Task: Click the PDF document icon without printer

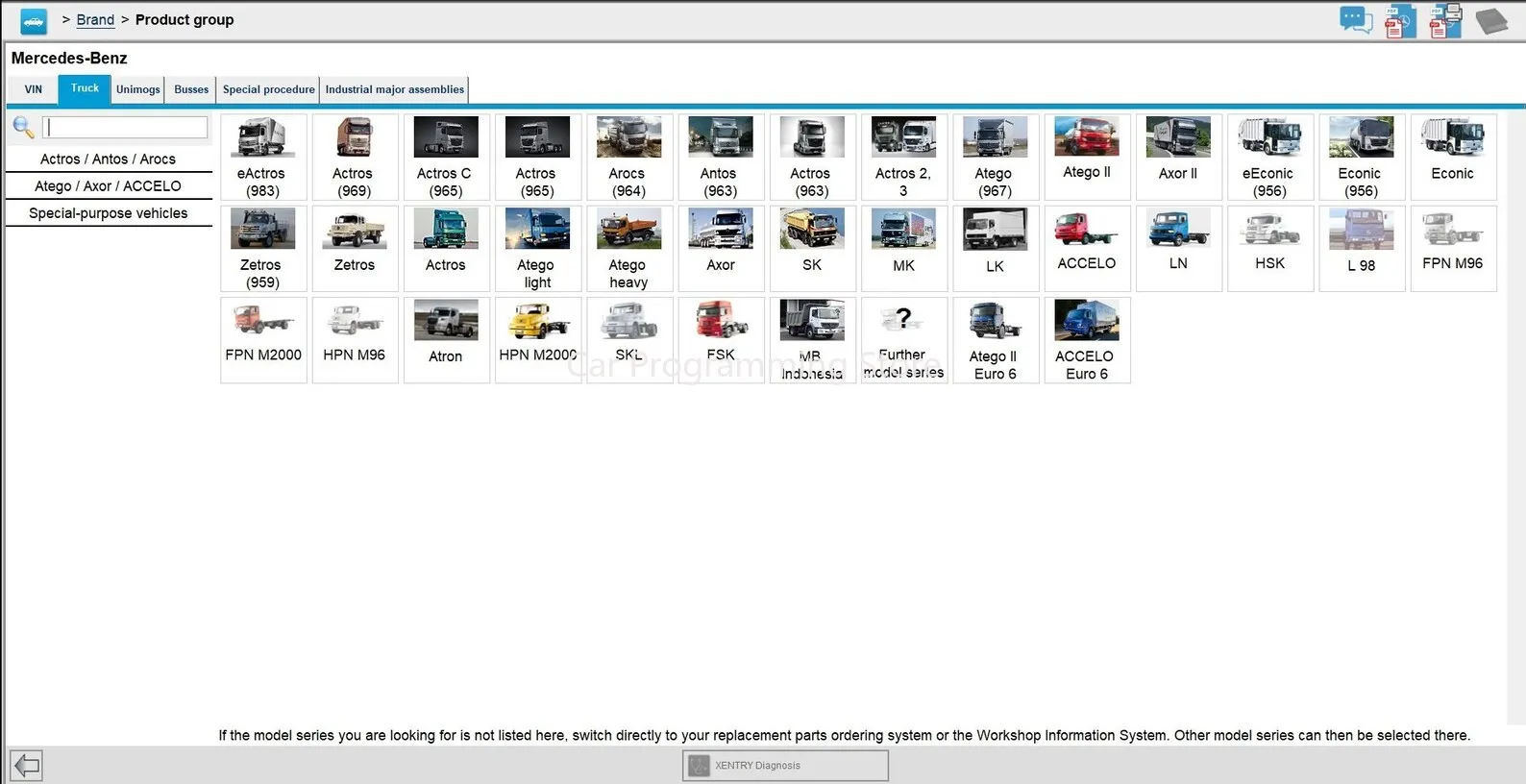Action: pos(1400,21)
